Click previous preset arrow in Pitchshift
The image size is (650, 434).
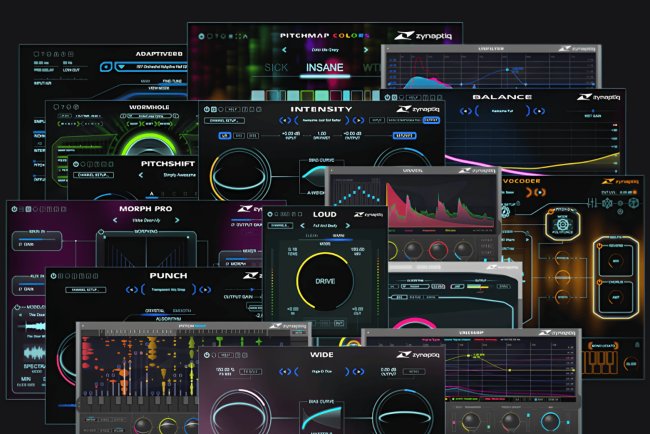click(x=141, y=175)
